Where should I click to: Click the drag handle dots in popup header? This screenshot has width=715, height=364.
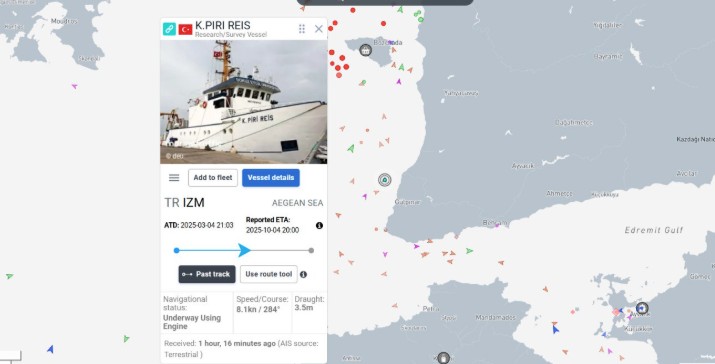click(x=302, y=29)
